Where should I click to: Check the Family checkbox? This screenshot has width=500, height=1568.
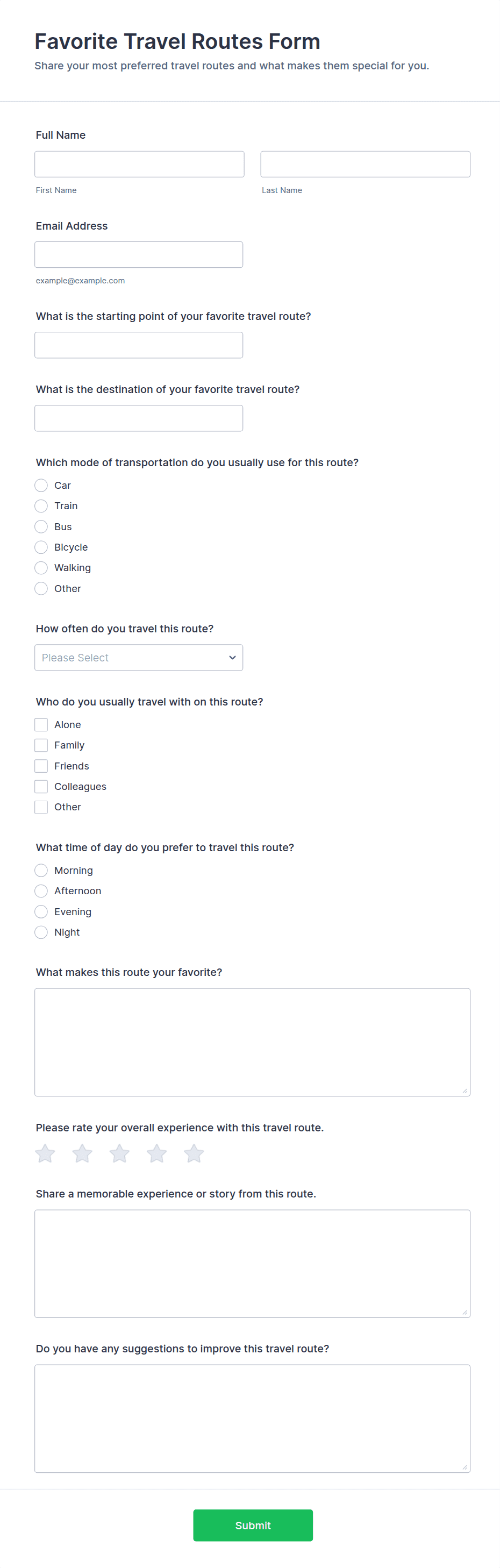pyautogui.click(x=41, y=745)
